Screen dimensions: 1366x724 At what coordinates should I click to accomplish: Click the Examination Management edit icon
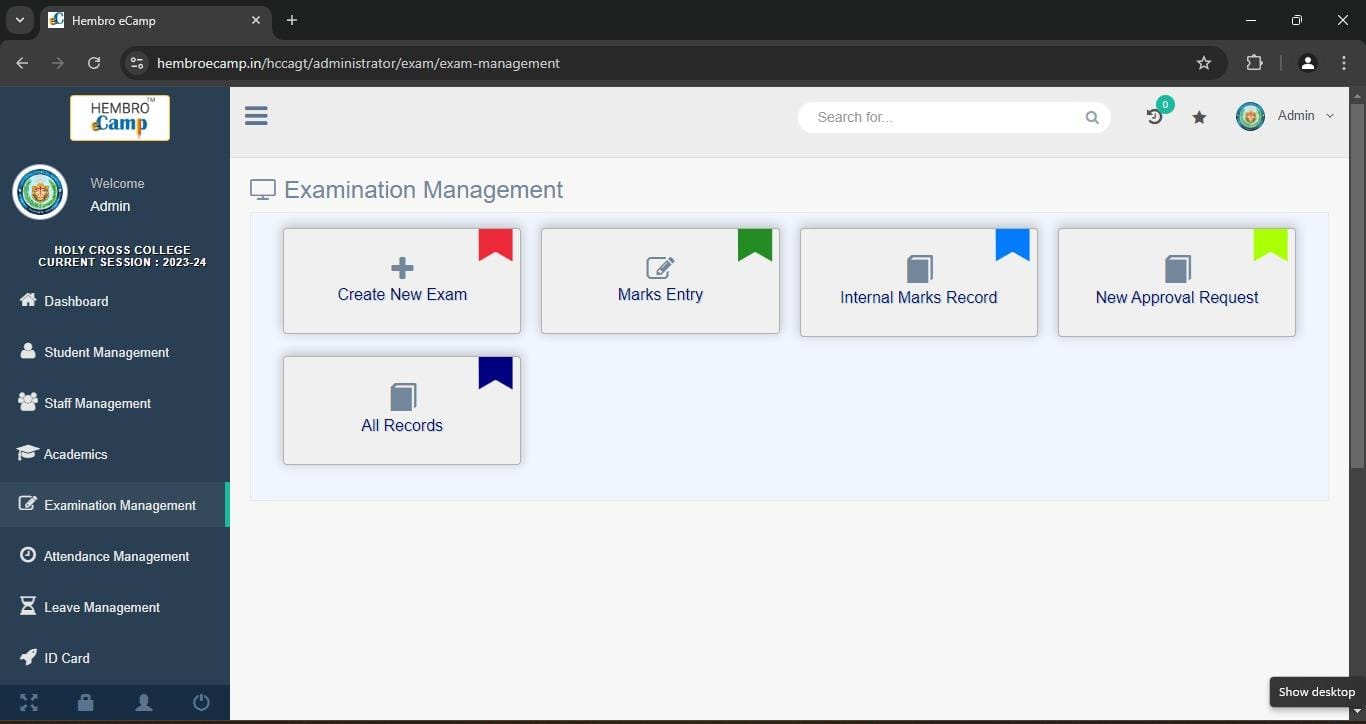click(28, 504)
